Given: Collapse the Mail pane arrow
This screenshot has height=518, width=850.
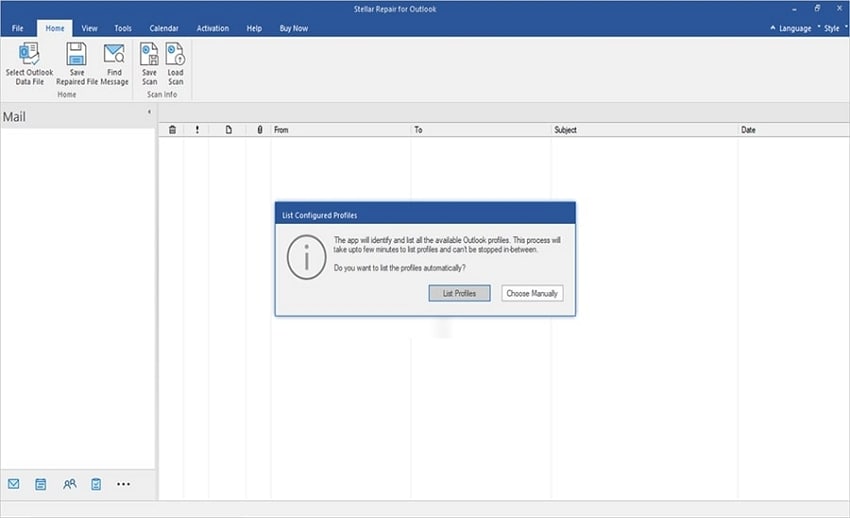Looking at the screenshot, I should (x=149, y=112).
